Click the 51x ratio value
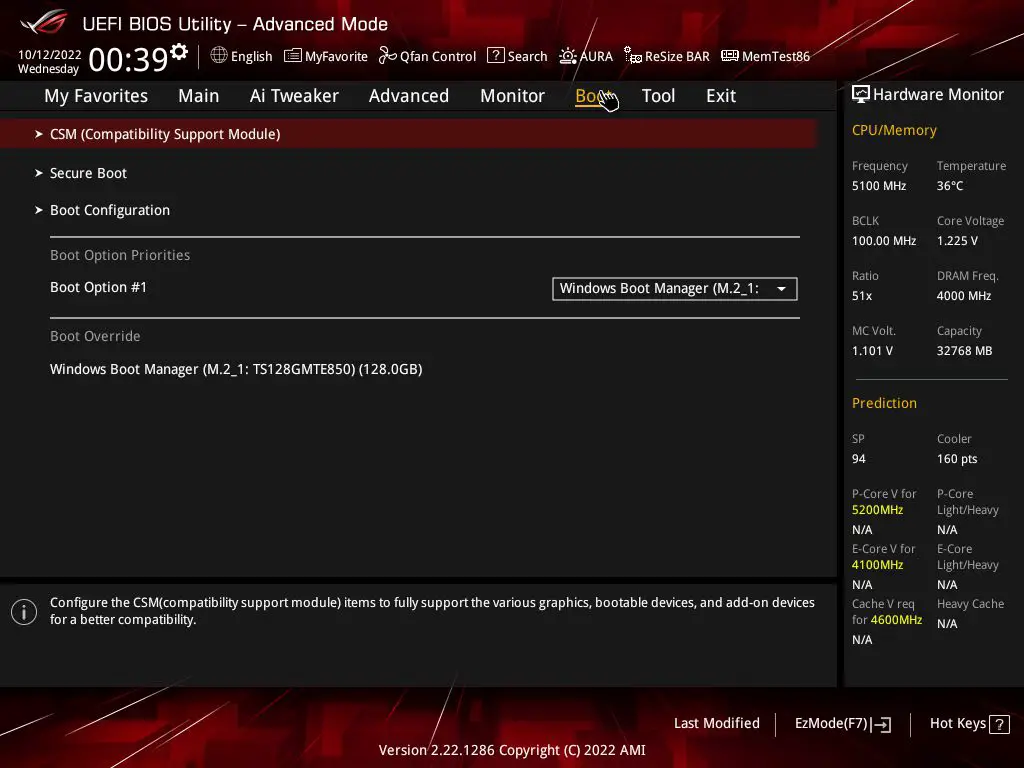1024x768 pixels. click(862, 295)
